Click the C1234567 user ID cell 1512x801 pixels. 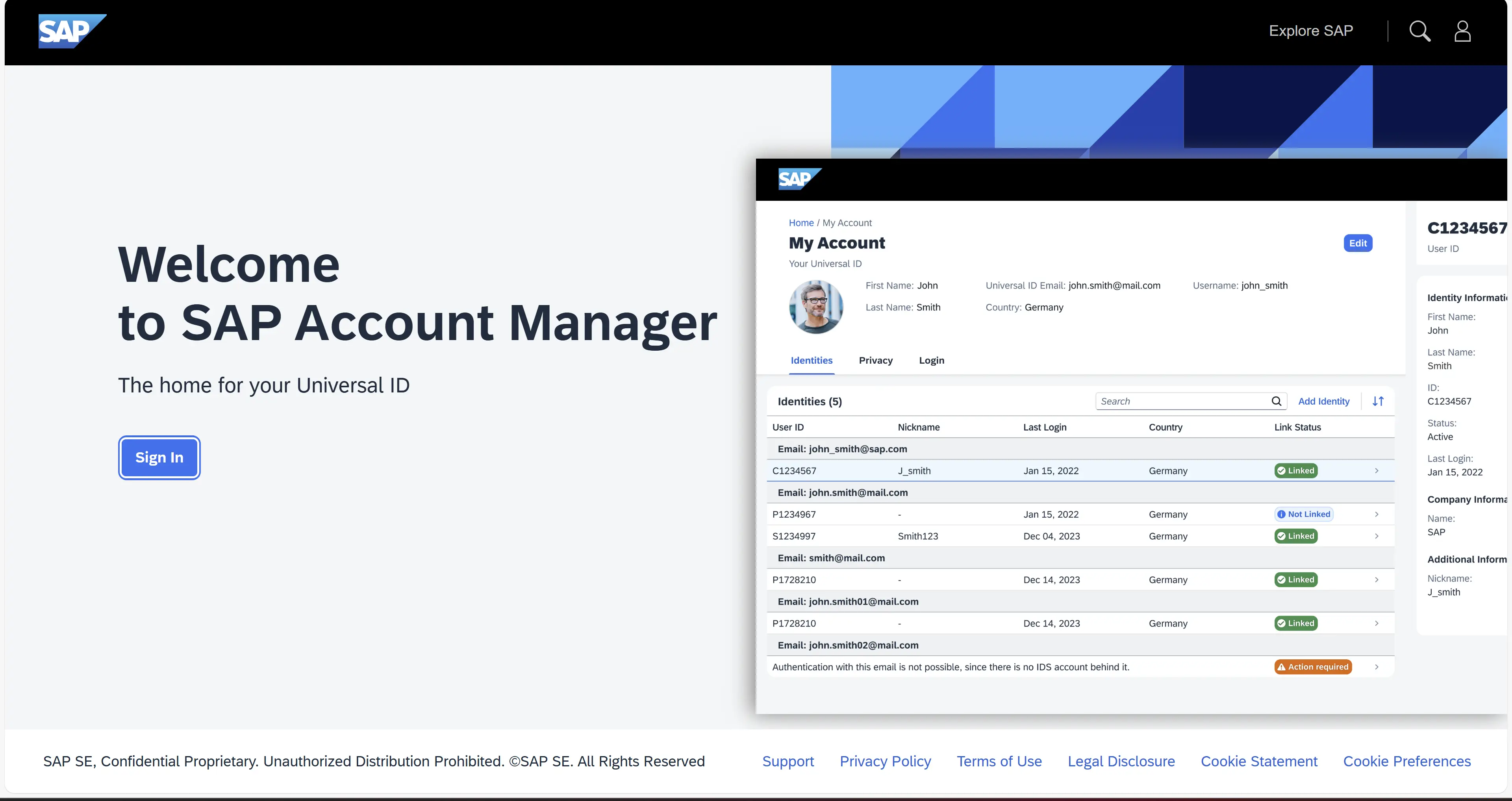point(793,471)
